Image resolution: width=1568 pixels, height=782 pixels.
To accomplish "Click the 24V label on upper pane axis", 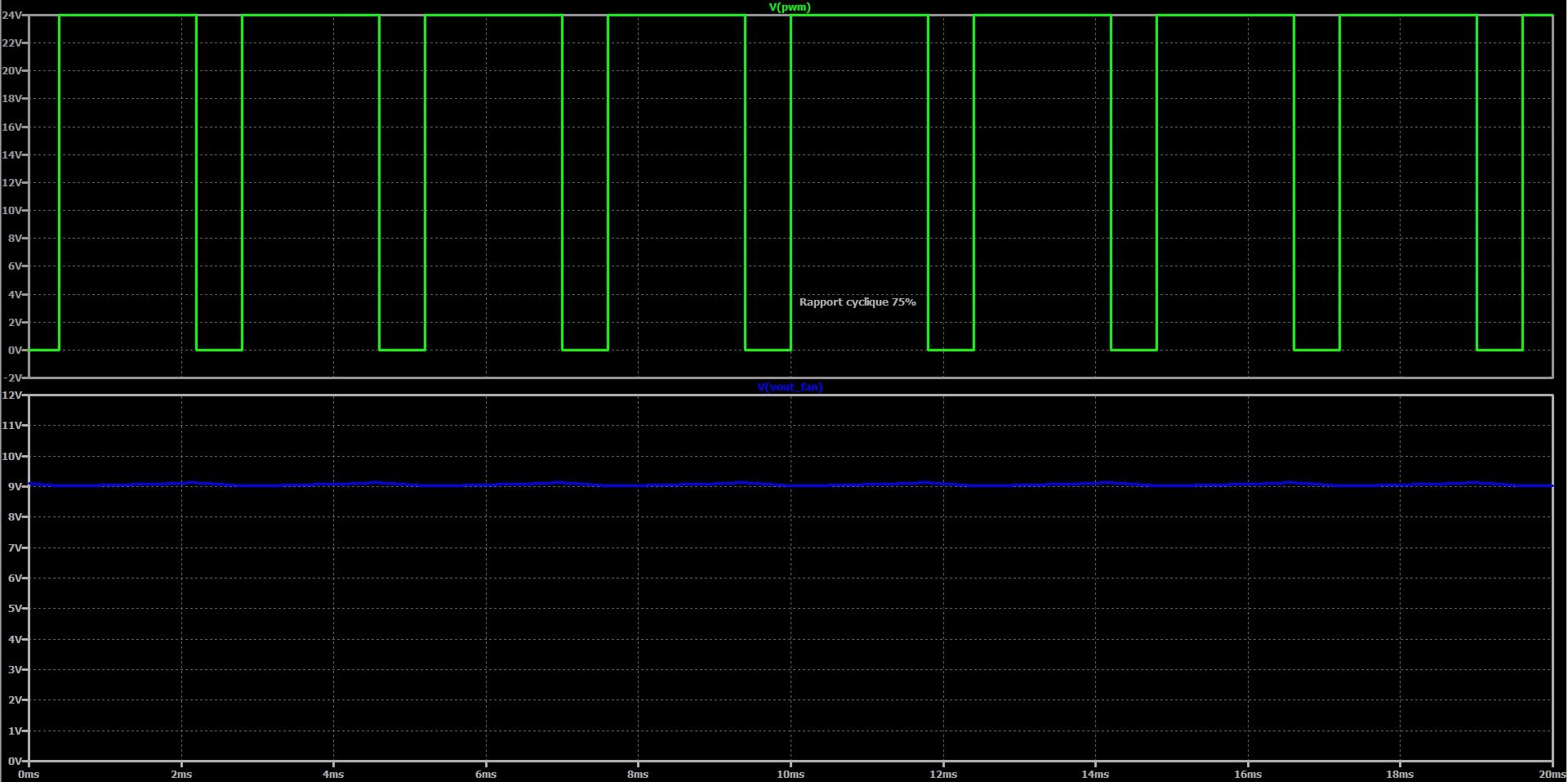I will point(11,16).
